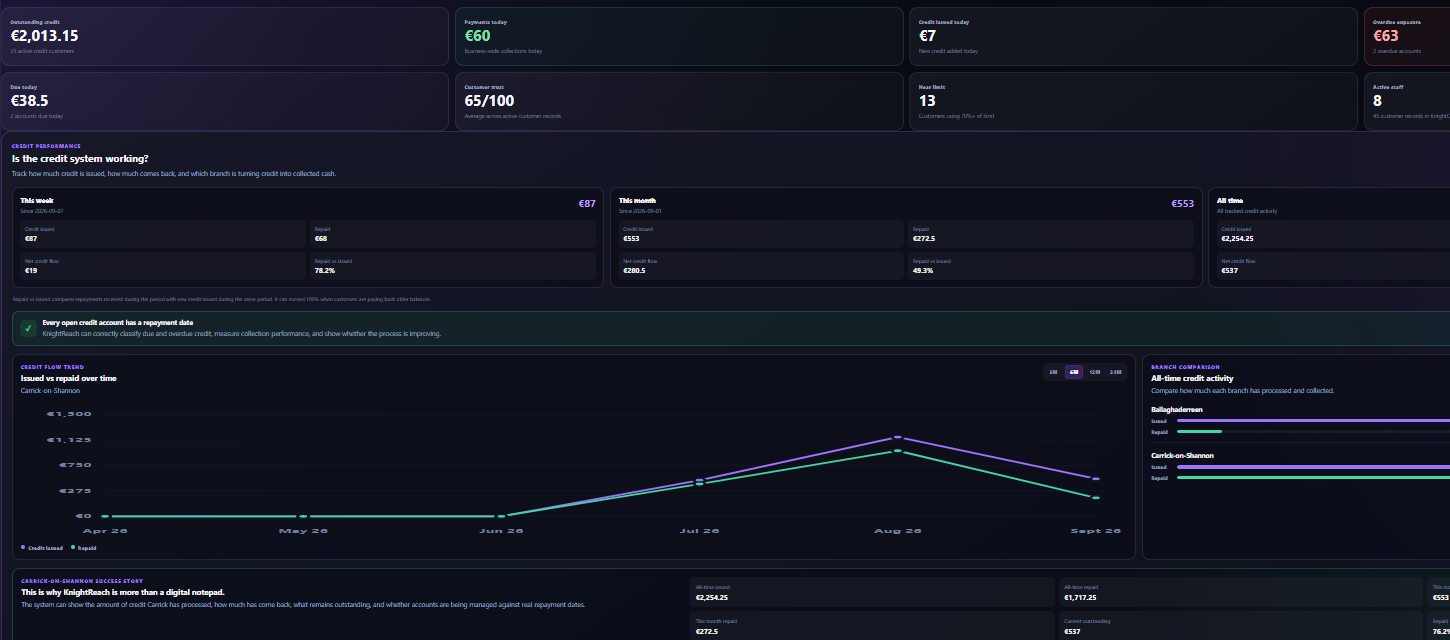The image size is (1450, 640).
Task: Click the 'Issued vs repaid over time' heading
Action: coord(68,378)
